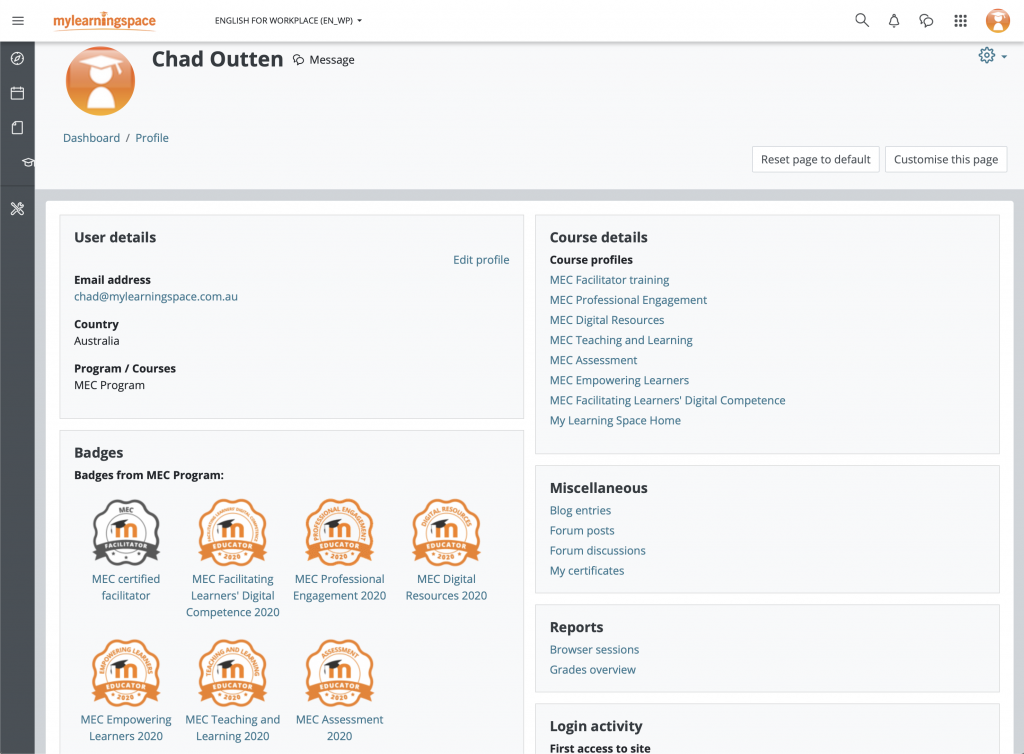Click the MEC Program text value

coord(110,385)
